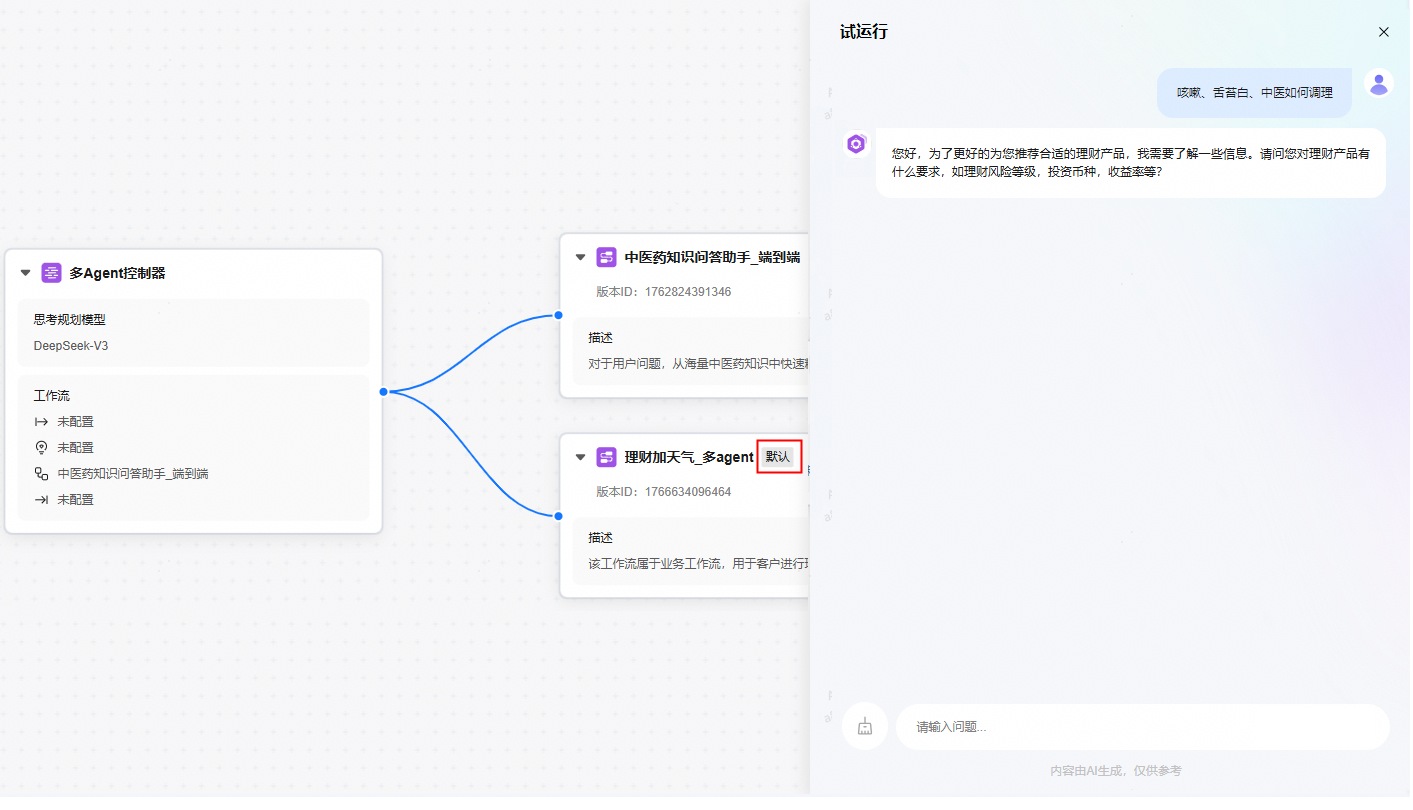The image size is (1413, 810).
Task: Click the user avatar in the chat
Action: (x=1379, y=84)
